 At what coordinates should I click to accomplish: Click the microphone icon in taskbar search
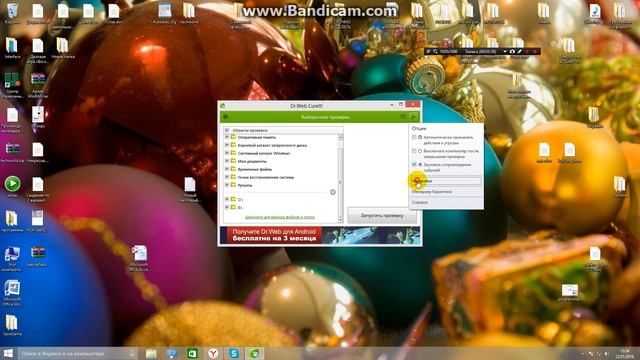click(x=132, y=353)
